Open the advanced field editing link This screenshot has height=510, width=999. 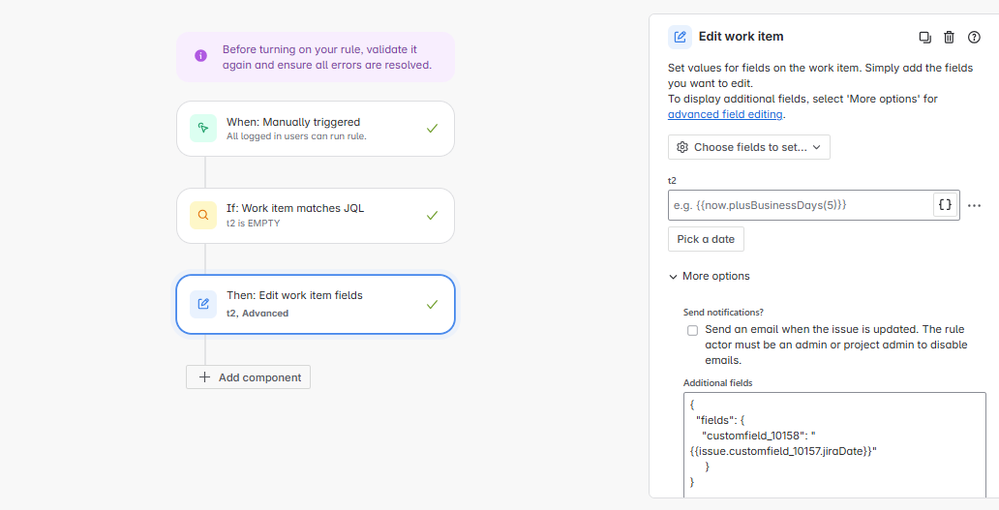pyautogui.click(x=725, y=114)
